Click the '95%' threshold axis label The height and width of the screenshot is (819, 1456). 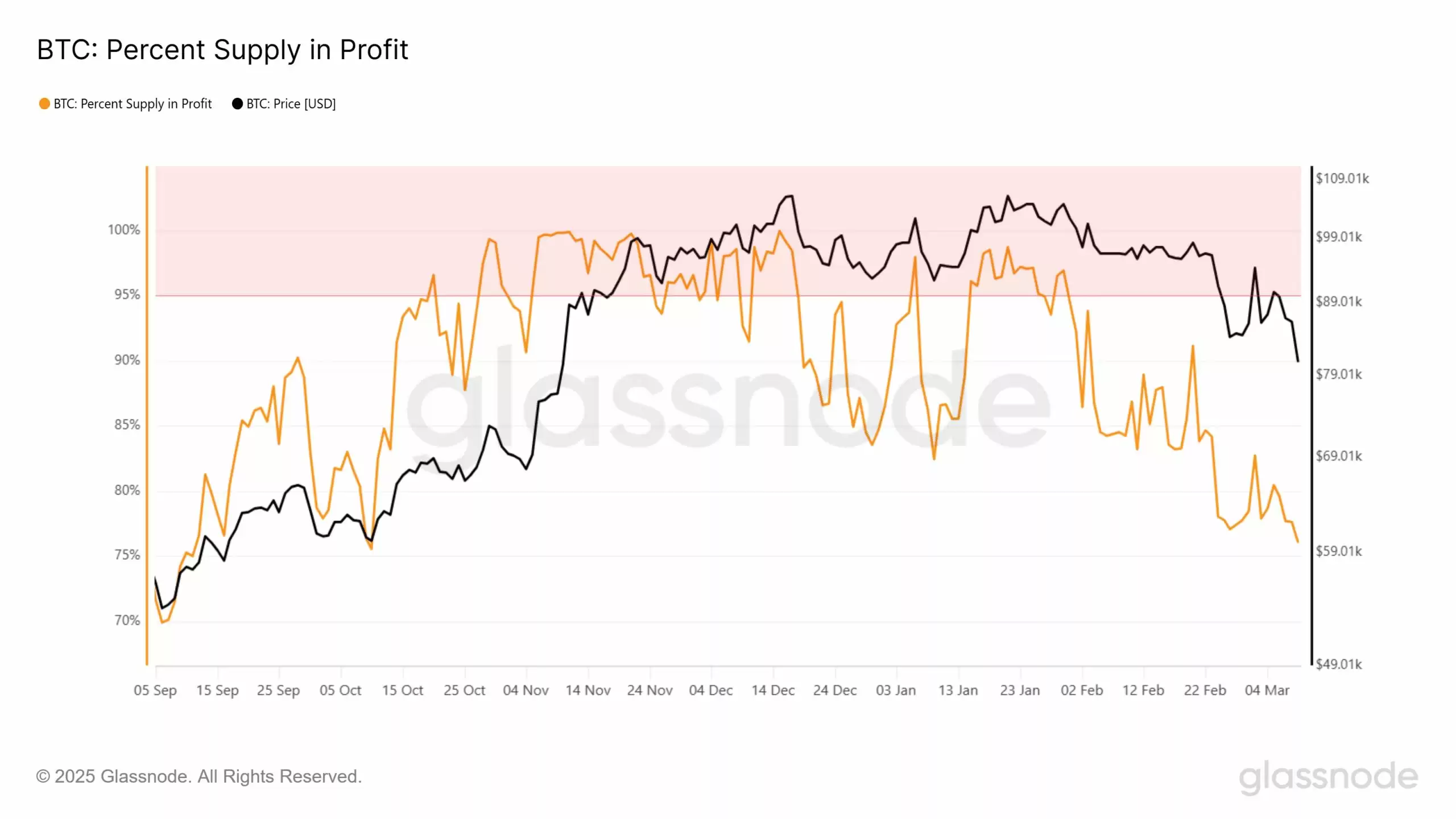pyautogui.click(x=127, y=295)
